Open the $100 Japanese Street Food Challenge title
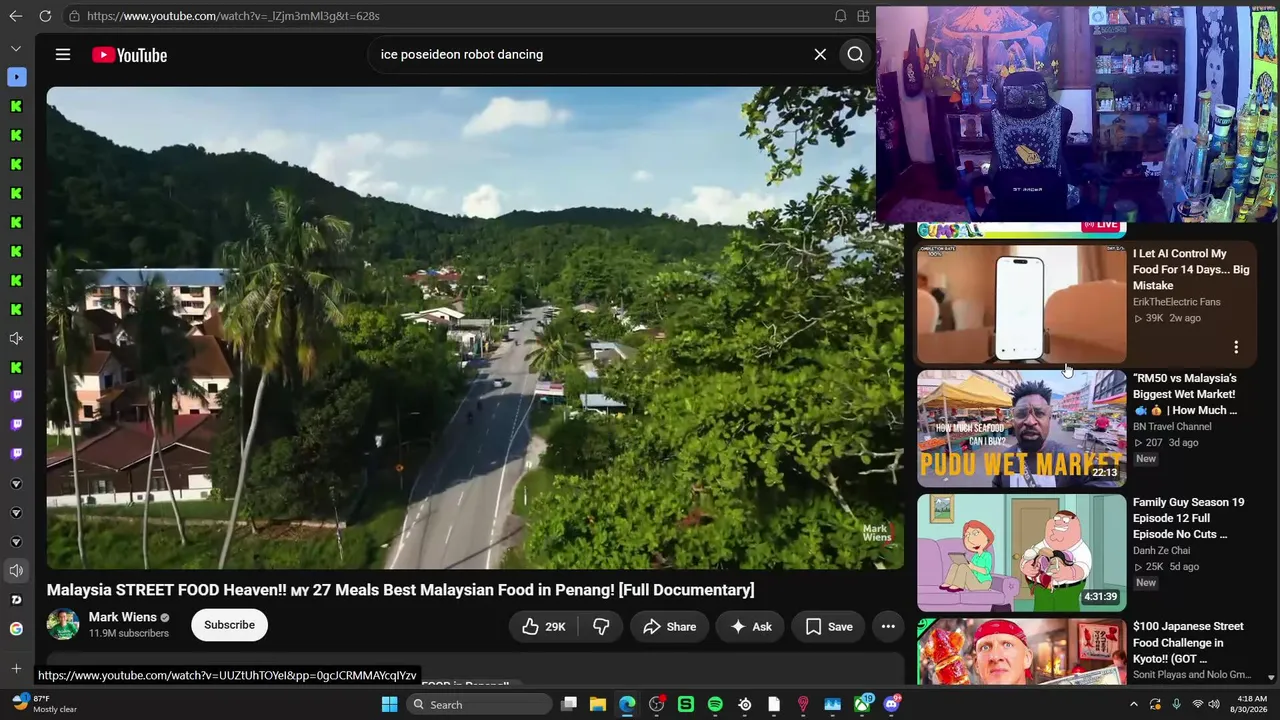1280x720 pixels. tap(1188, 643)
